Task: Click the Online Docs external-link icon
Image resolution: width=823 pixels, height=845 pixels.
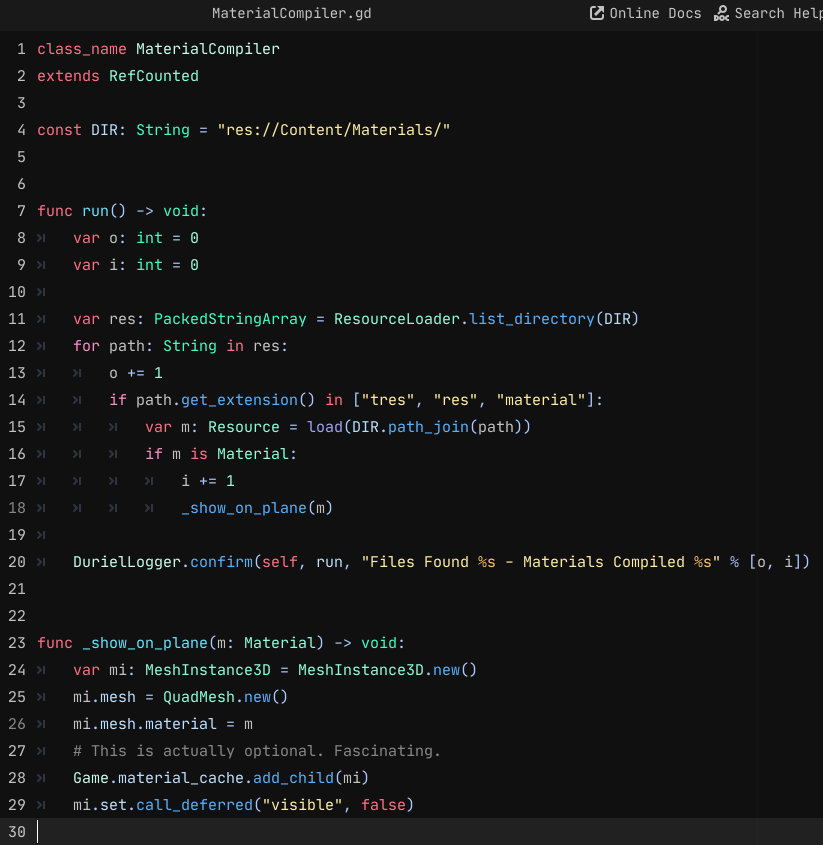Action: 597,13
